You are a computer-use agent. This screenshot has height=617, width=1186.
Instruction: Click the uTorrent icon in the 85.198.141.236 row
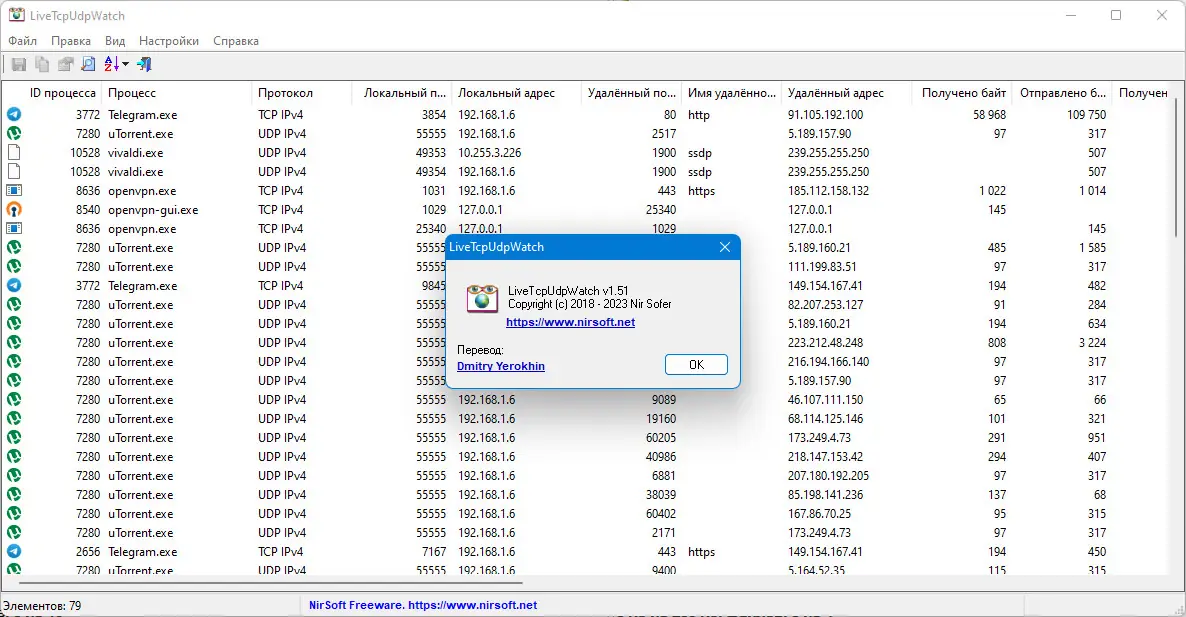pyautogui.click(x=14, y=495)
